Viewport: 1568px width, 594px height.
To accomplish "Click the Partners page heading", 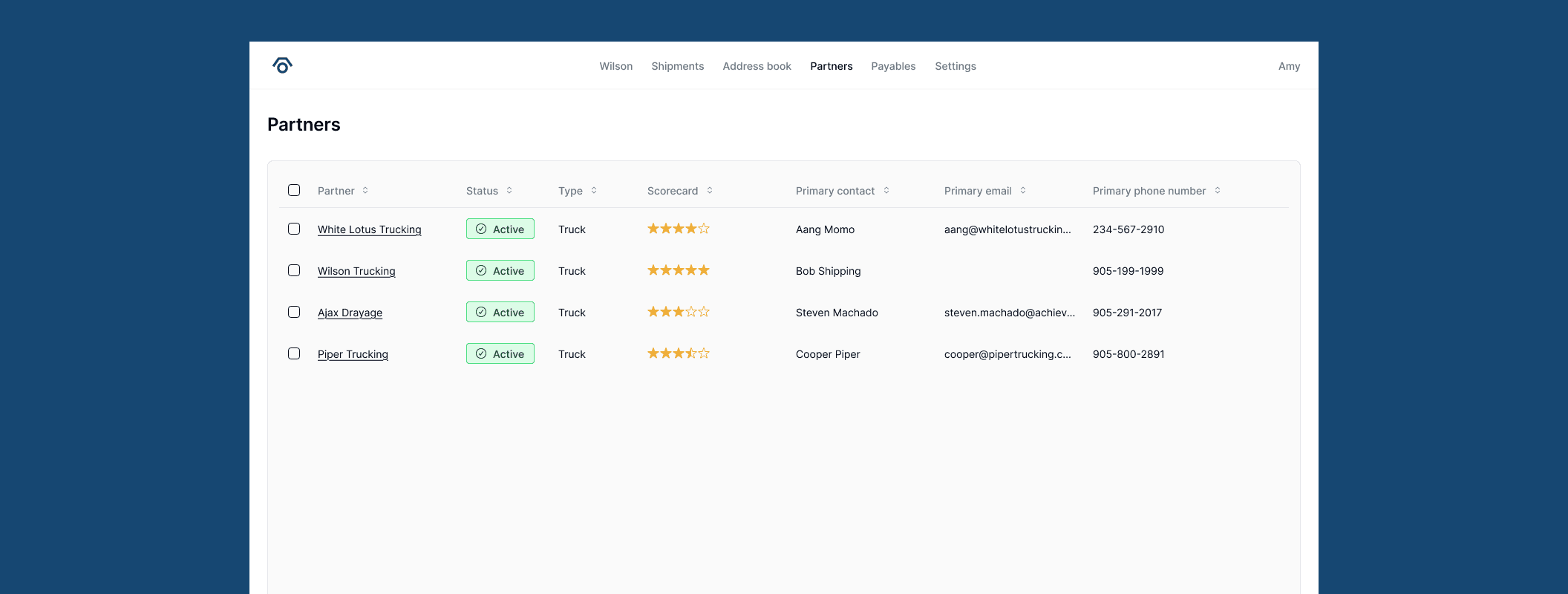I will click(304, 124).
